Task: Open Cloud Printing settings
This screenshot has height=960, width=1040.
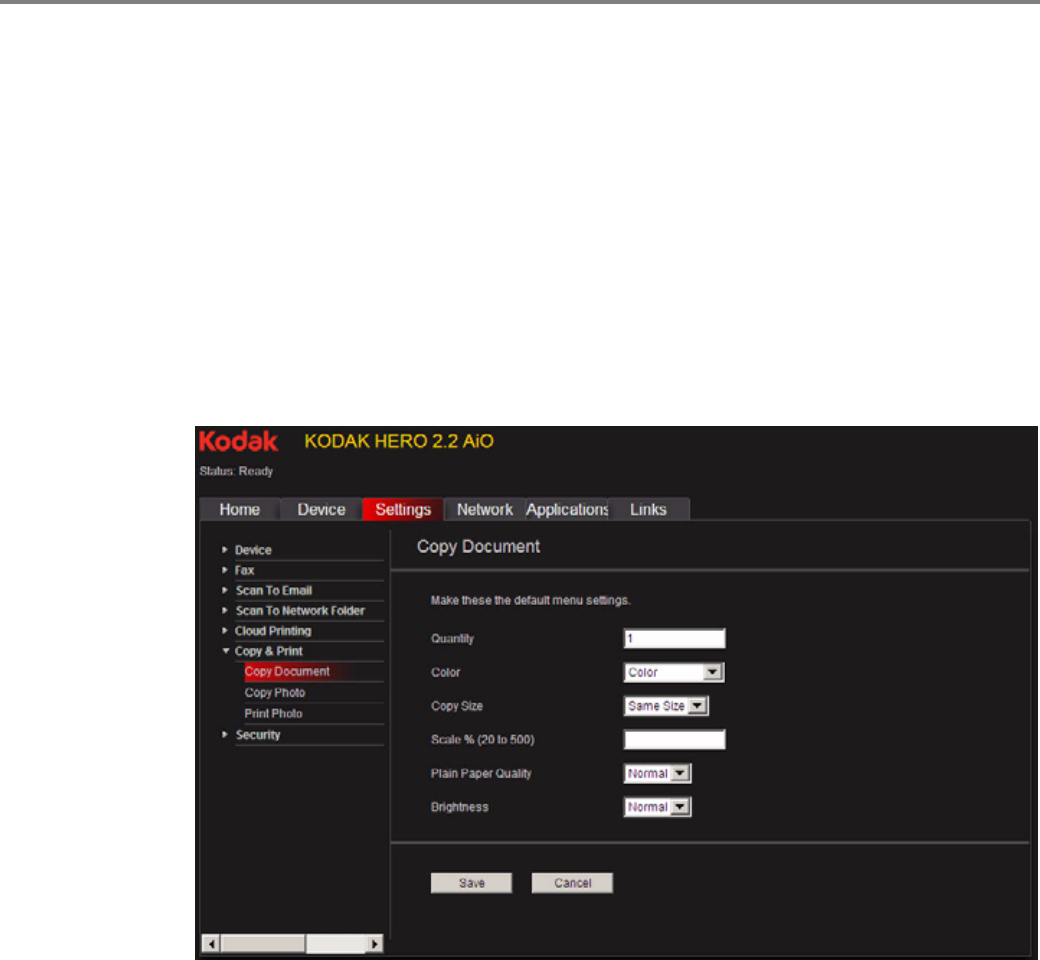Action: [x=273, y=631]
